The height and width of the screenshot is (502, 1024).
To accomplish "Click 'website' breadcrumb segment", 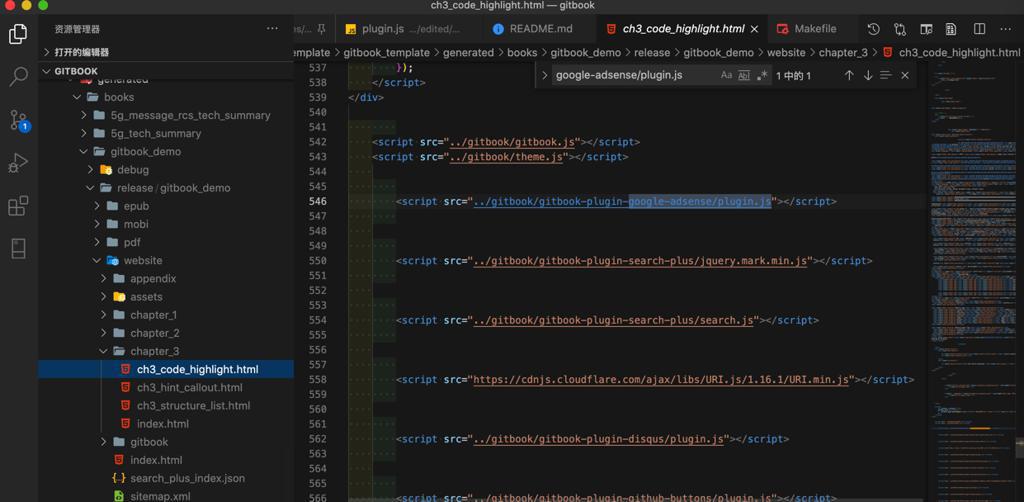I will [786, 53].
